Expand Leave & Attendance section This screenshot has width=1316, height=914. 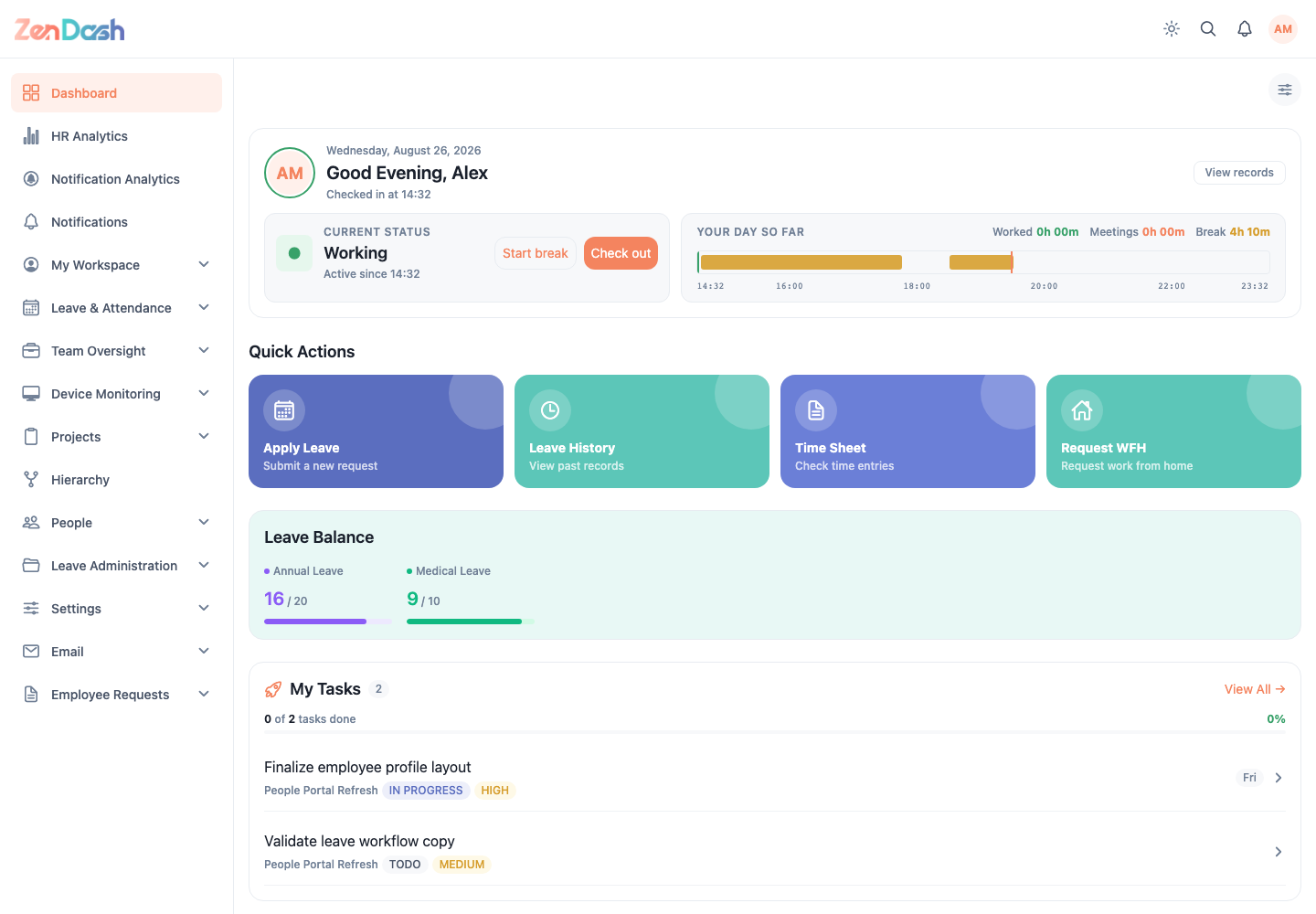[116, 308]
